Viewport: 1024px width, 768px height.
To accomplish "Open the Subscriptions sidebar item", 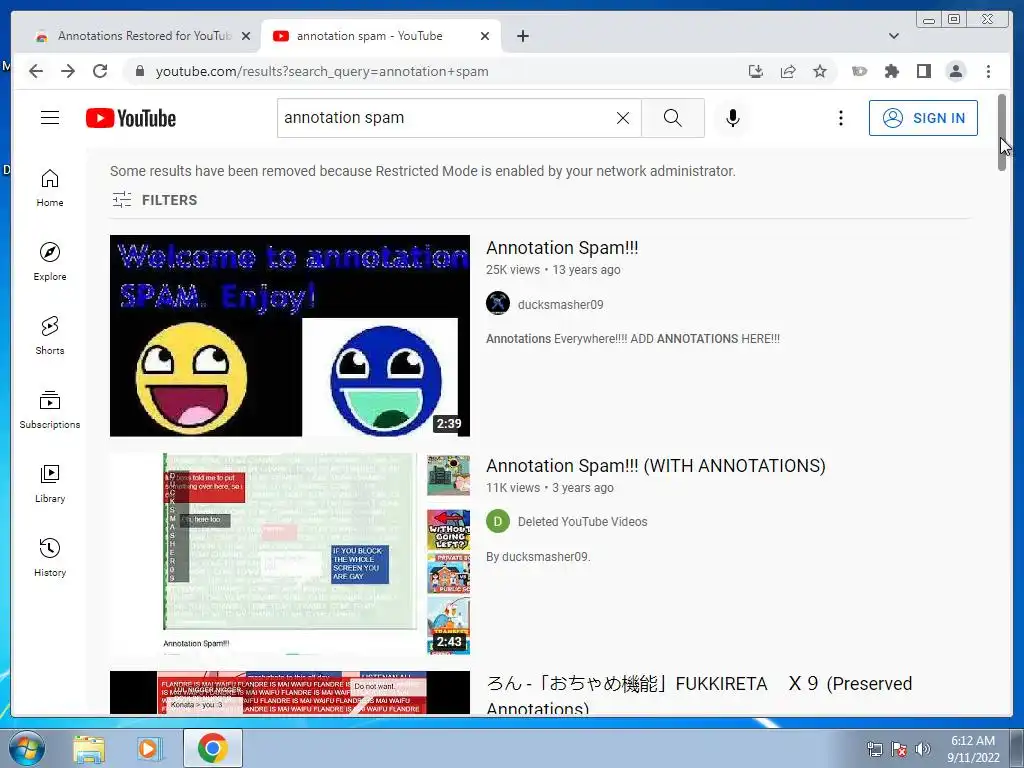I will coord(50,409).
